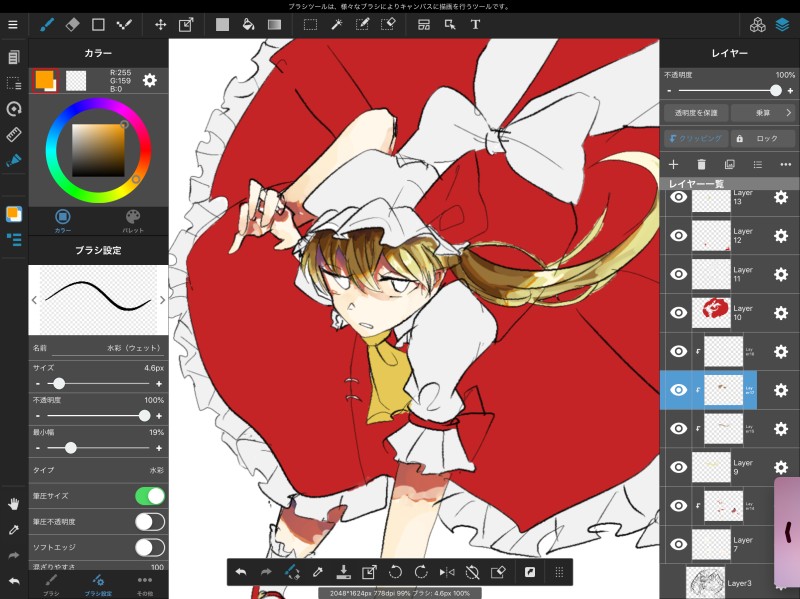Select the Gradient tool
This screenshot has width=800, height=599.
[x=274, y=24]
